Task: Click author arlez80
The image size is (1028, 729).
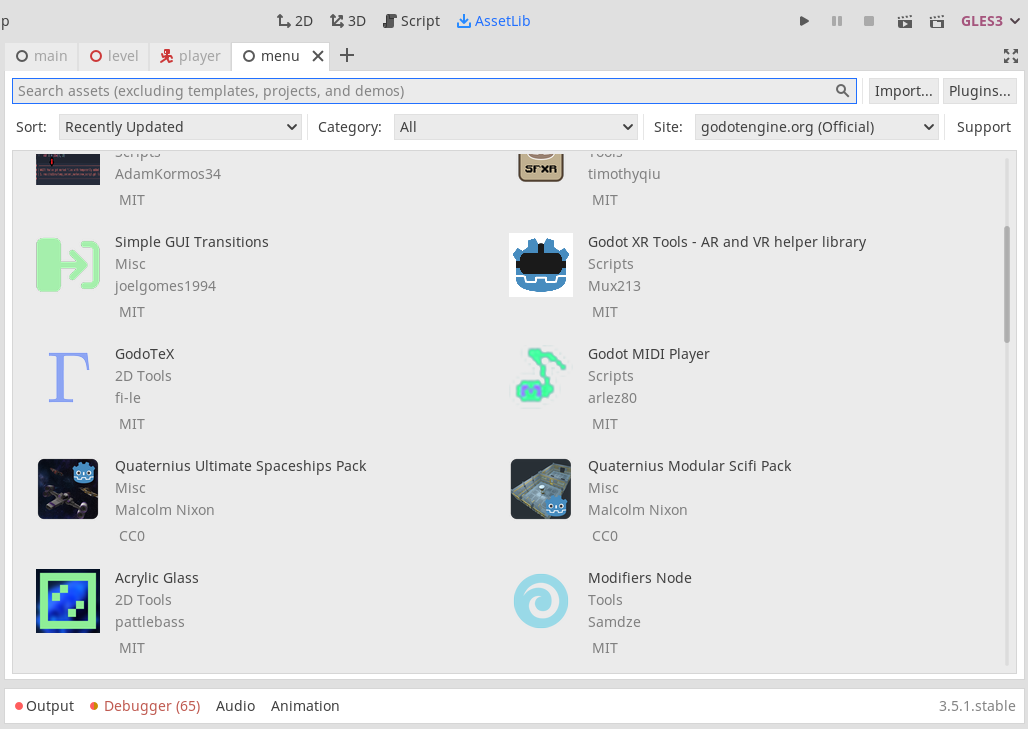Action: [x=612, y=399]
